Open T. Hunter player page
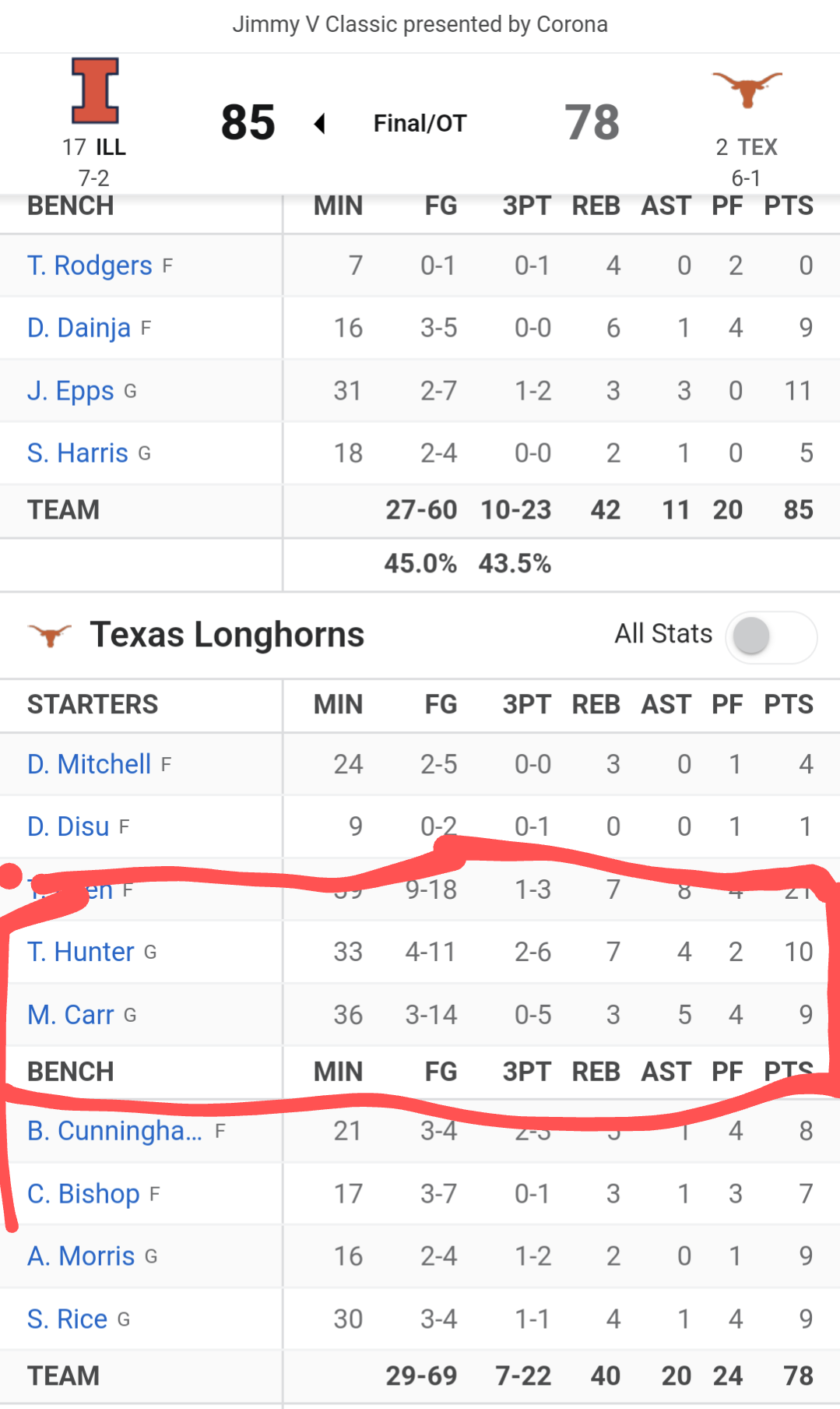 tap(81, 952)
